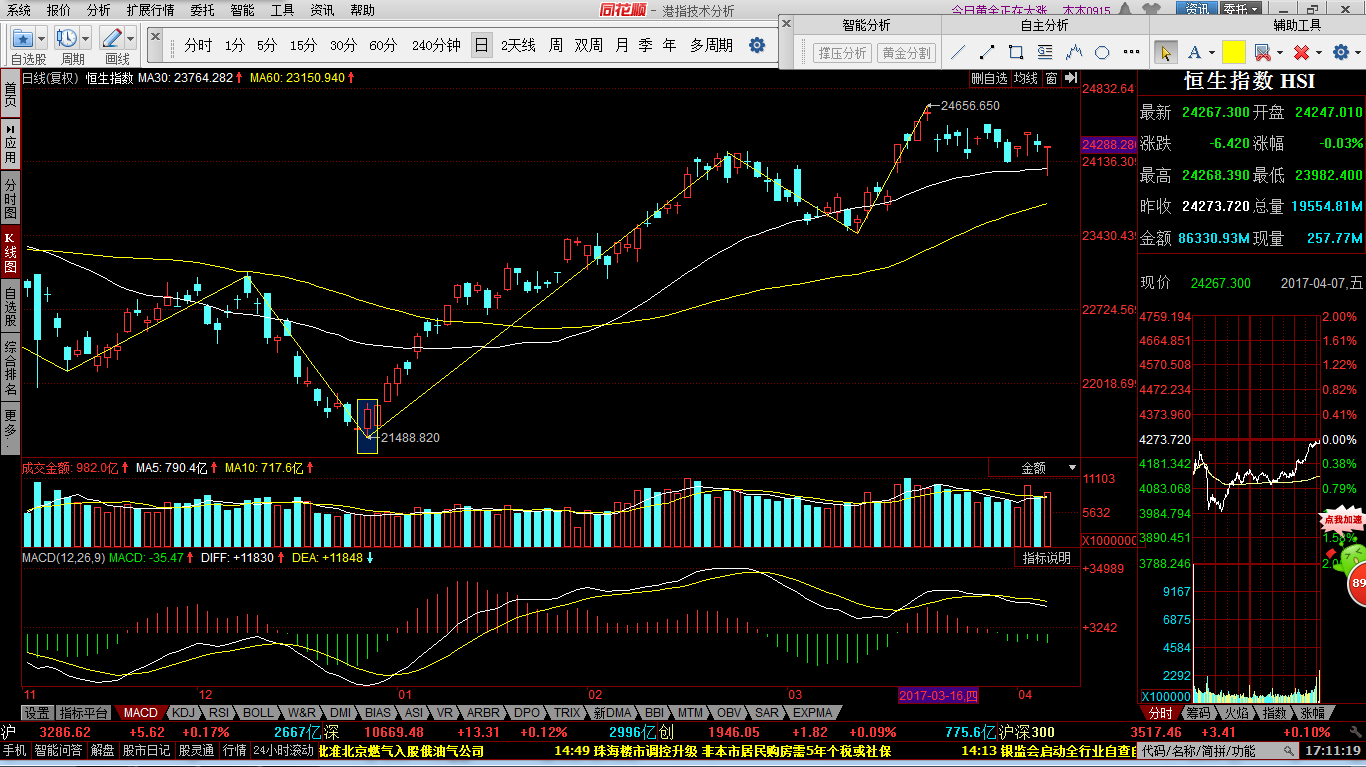Pick the yellow color swatch
The image size is (1366, 767).
tap(1233, 52)
